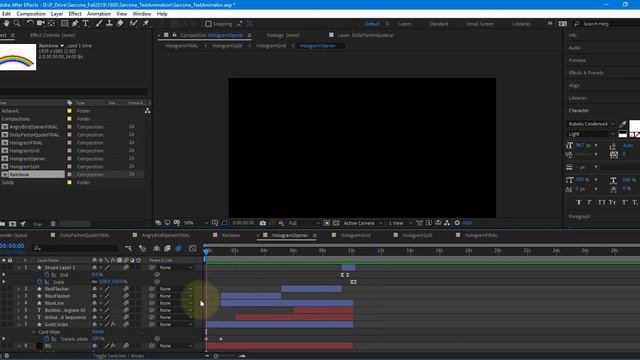Open parent dropdown for Shape Layer 1
The width and height of the screenshot is (640, 360).
tap(176, 268)
